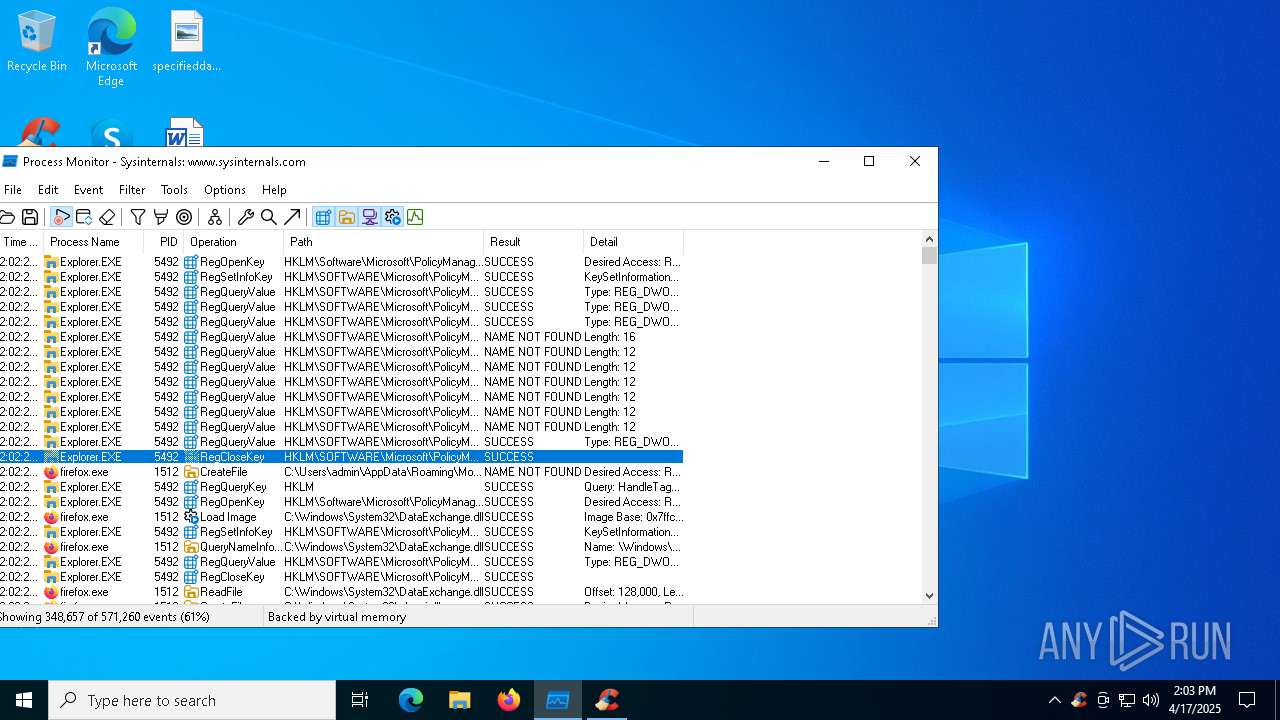Sort by Process Name column header

click(94, 242)
